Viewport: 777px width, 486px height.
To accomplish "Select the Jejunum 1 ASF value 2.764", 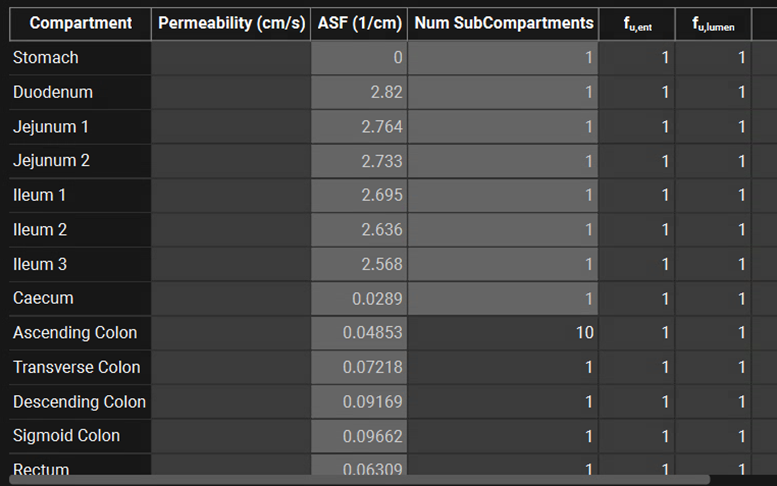I will click(x=359, y=127).
